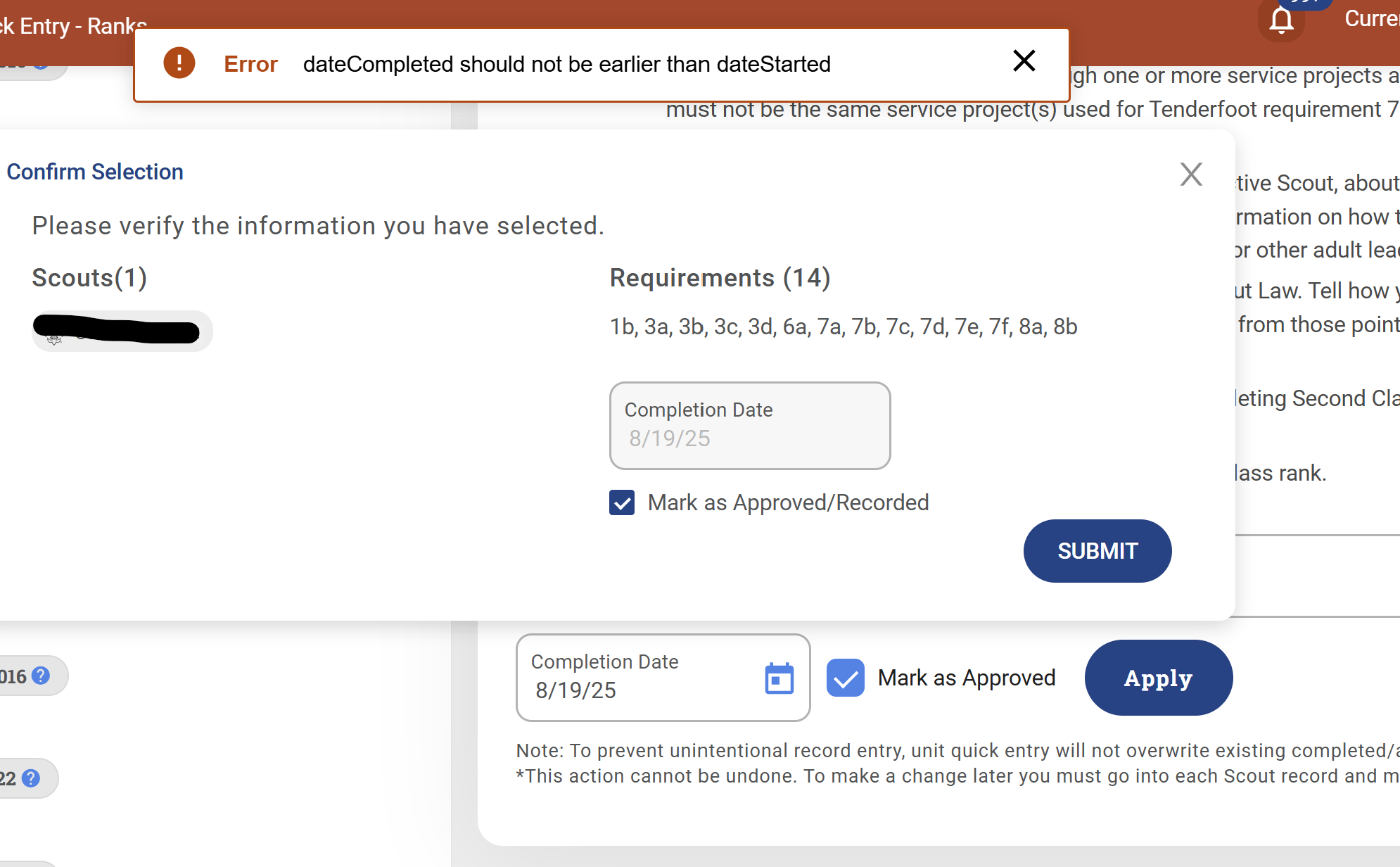Click the notification count badge above bell
This screenshot has width=1400, height=867.
[1305, 3]
